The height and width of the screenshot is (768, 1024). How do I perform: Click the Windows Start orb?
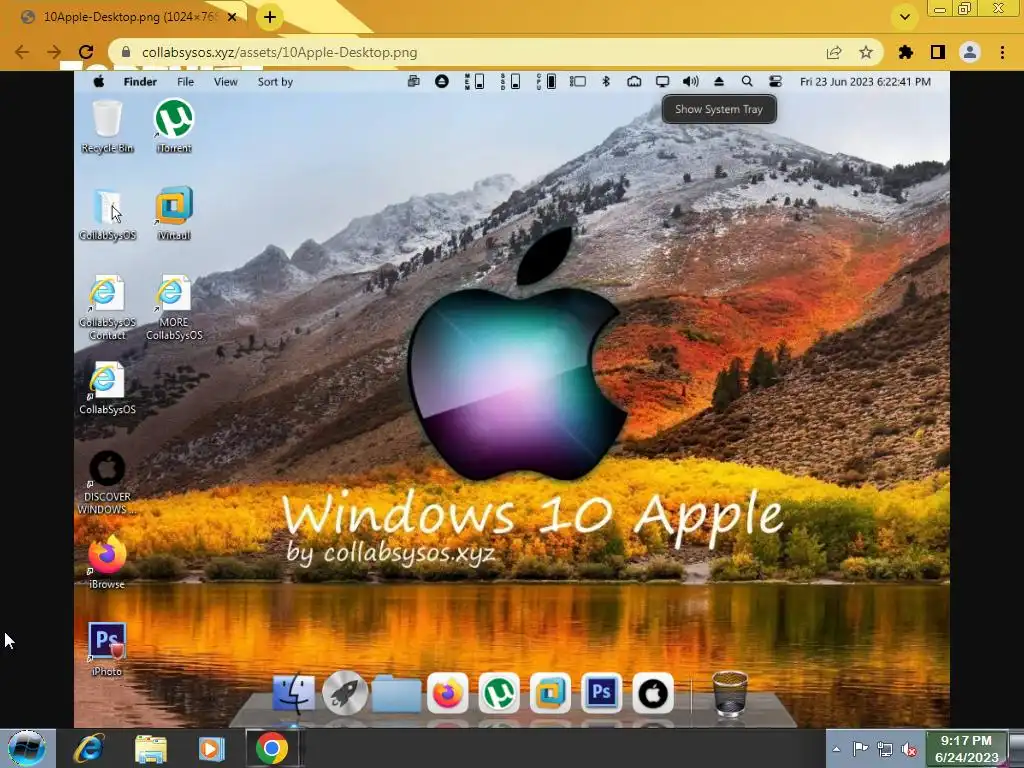click(x=27, y=748)
